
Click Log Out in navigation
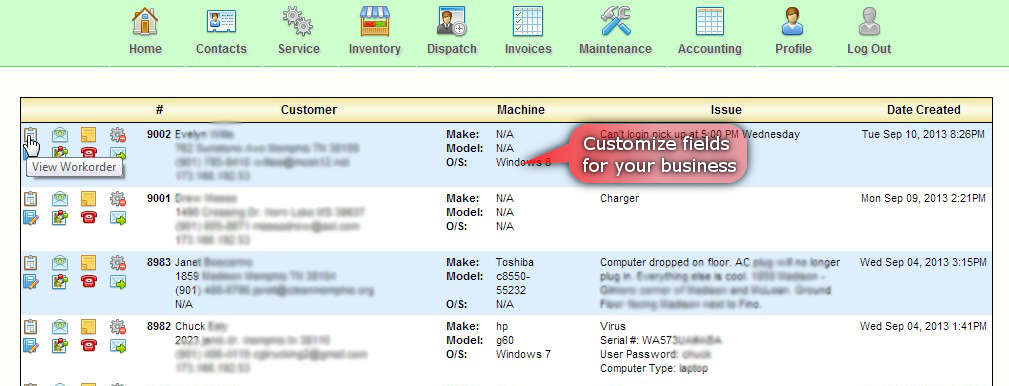[x=869, y=31]
